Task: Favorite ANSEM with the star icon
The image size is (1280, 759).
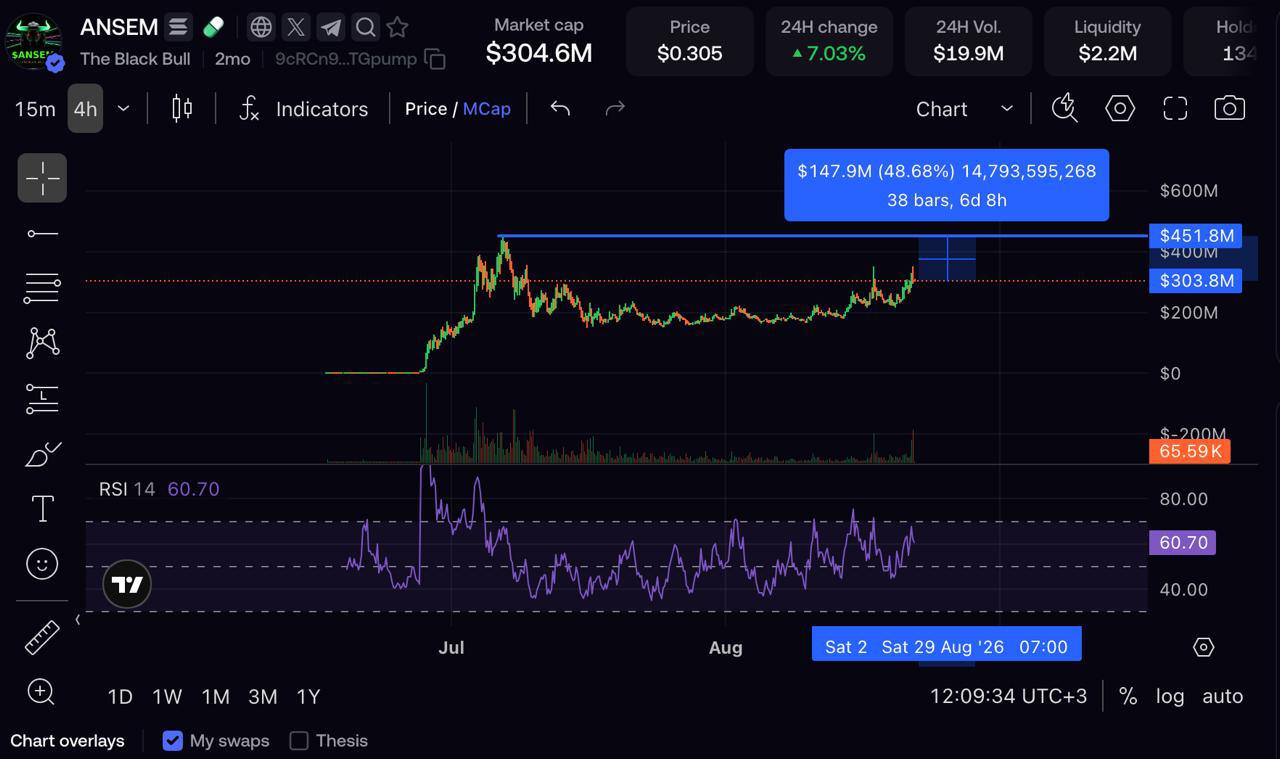Action: tap(397, 27)
